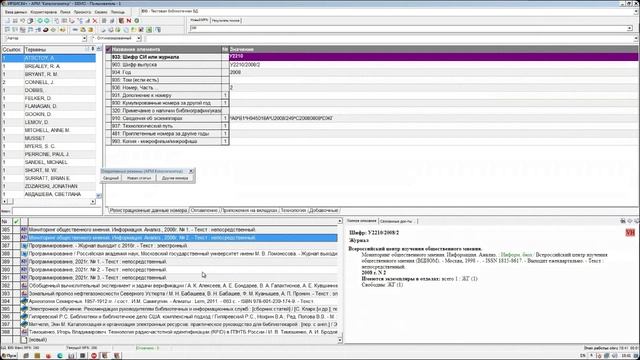The image size is (640, 360).
Task: Click the search input field under Новый MFN tab
Action: coord(408,28)
